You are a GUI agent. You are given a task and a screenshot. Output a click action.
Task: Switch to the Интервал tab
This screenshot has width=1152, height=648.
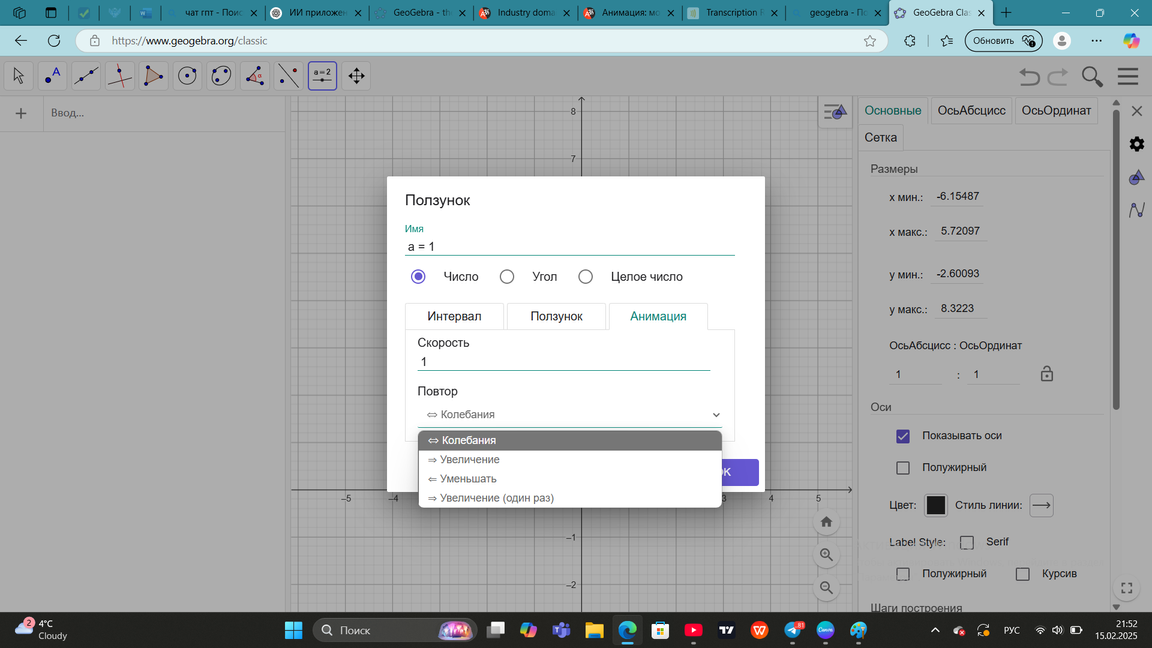[x=454, y=316]
